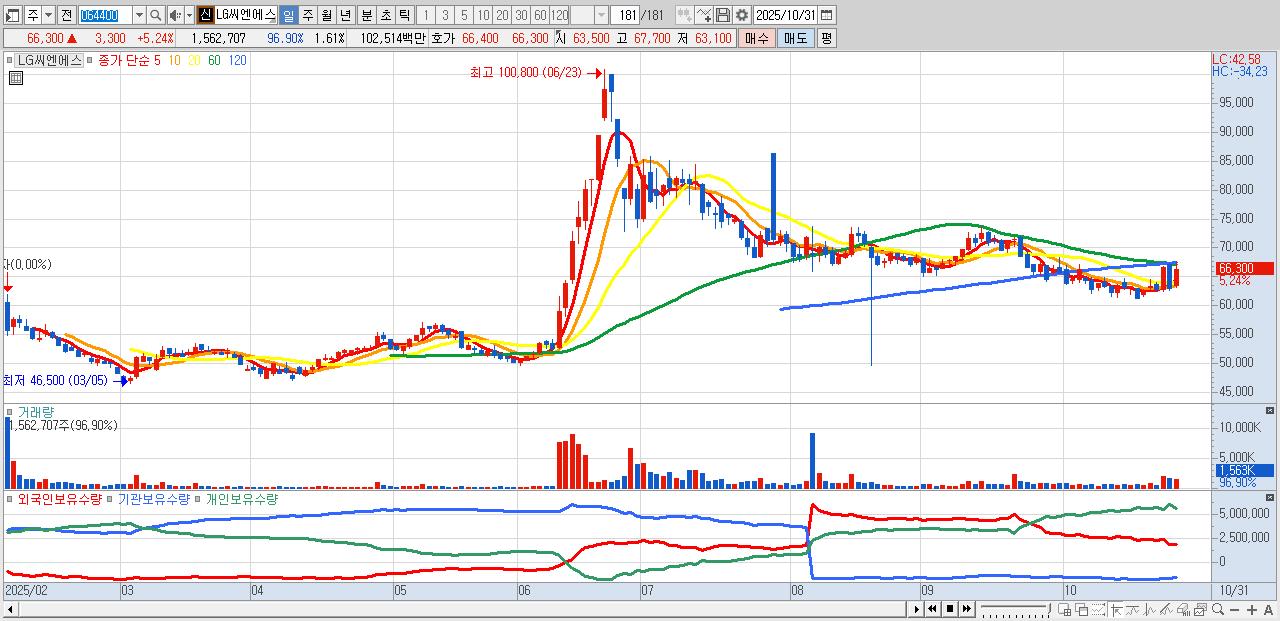This screenshot has height=621, width=1280.
Task: Click the date field 2025/10/31
Action: coord(785,15)
